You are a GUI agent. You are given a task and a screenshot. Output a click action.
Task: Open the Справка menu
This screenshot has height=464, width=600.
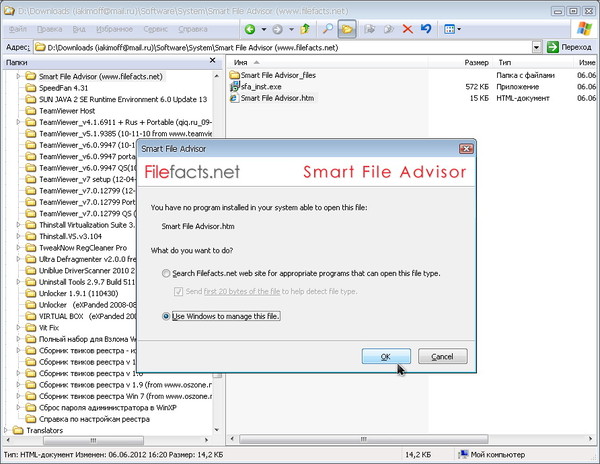tap(192, 29)
